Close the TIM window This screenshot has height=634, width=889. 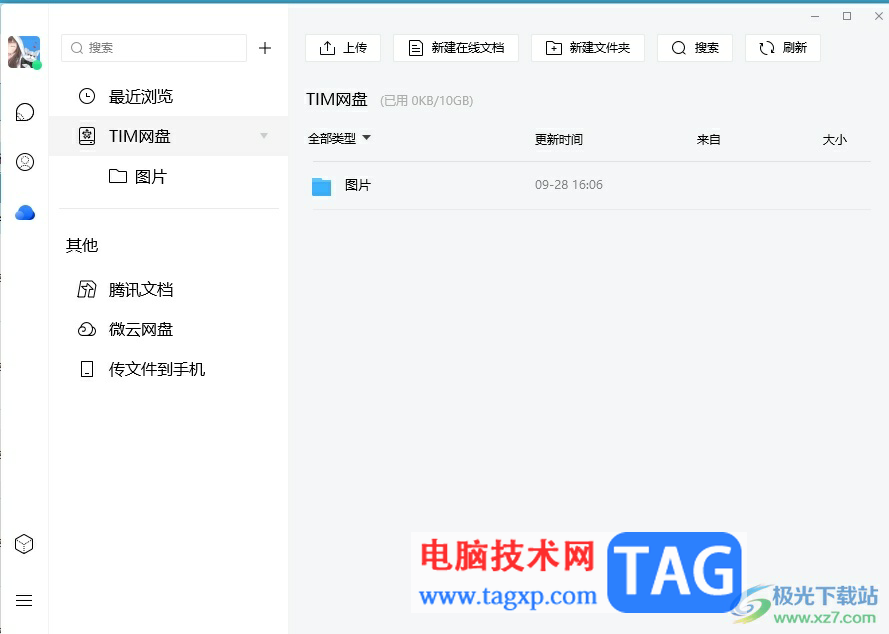879,16
